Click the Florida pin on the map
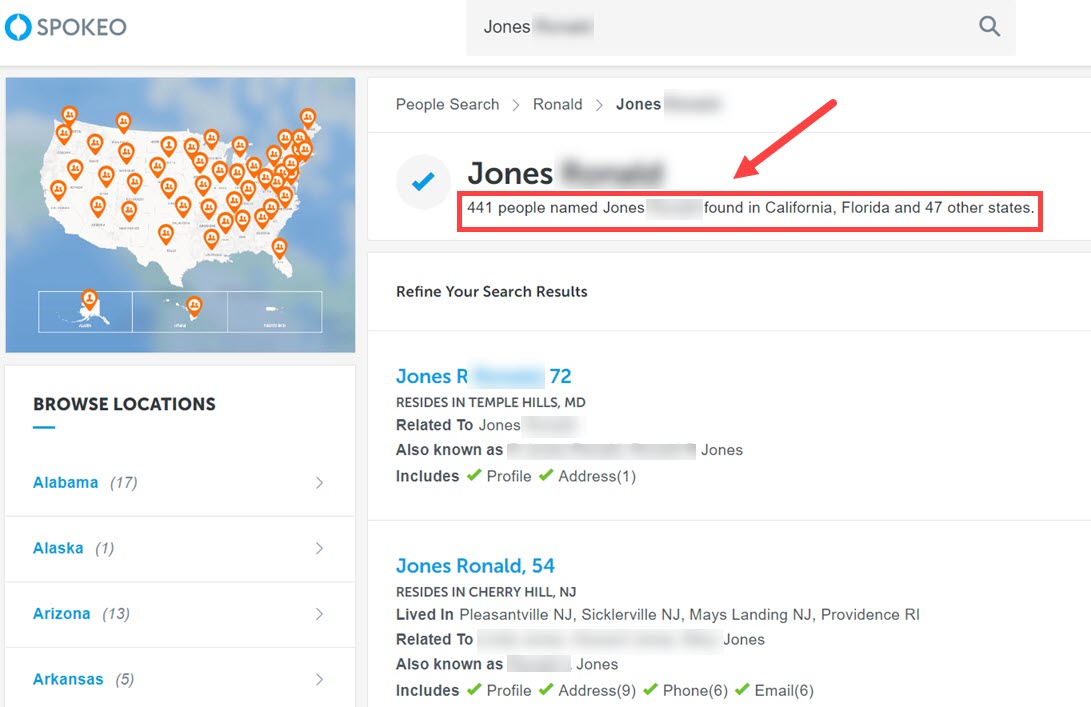 279,247
